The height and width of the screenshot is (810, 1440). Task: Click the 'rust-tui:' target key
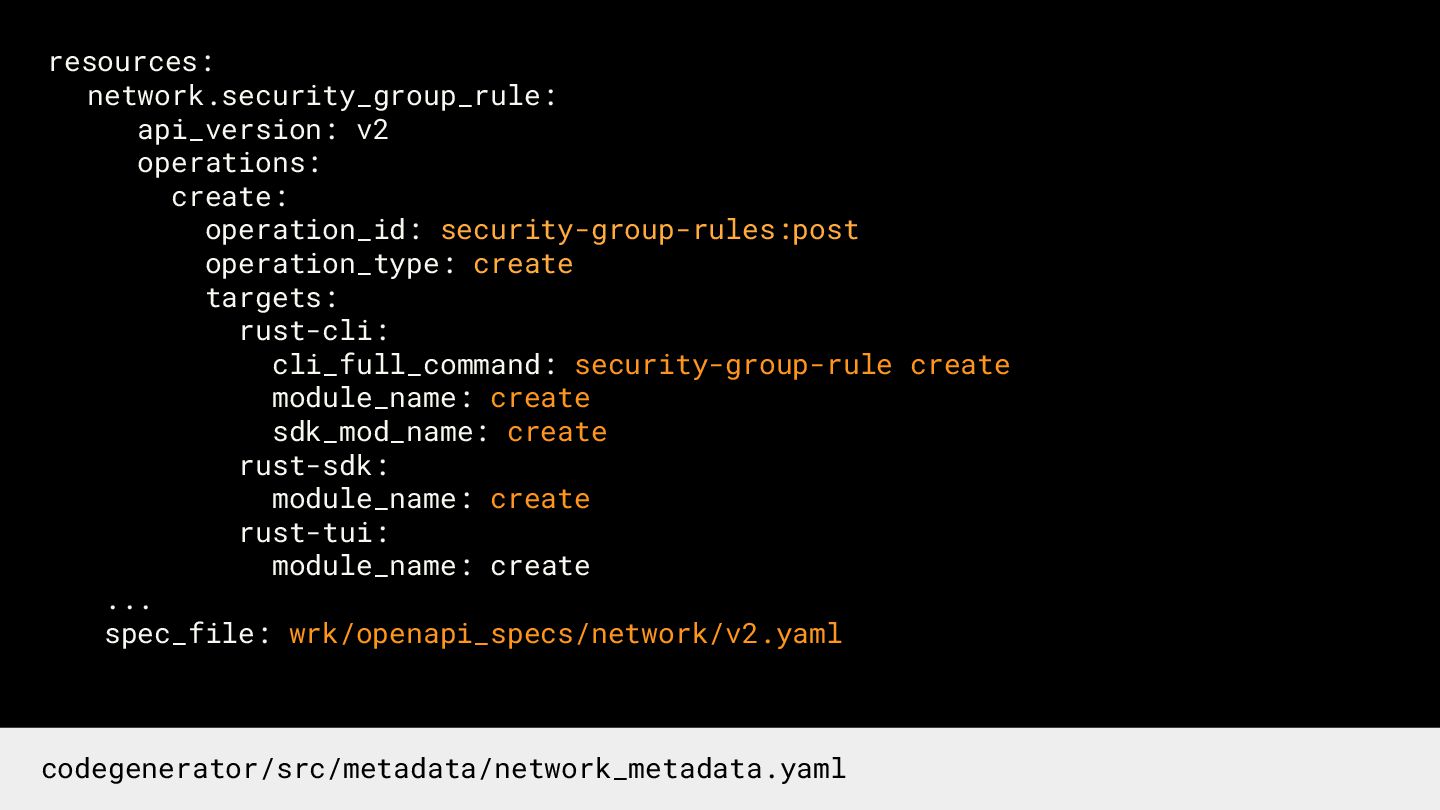point(314,533)
